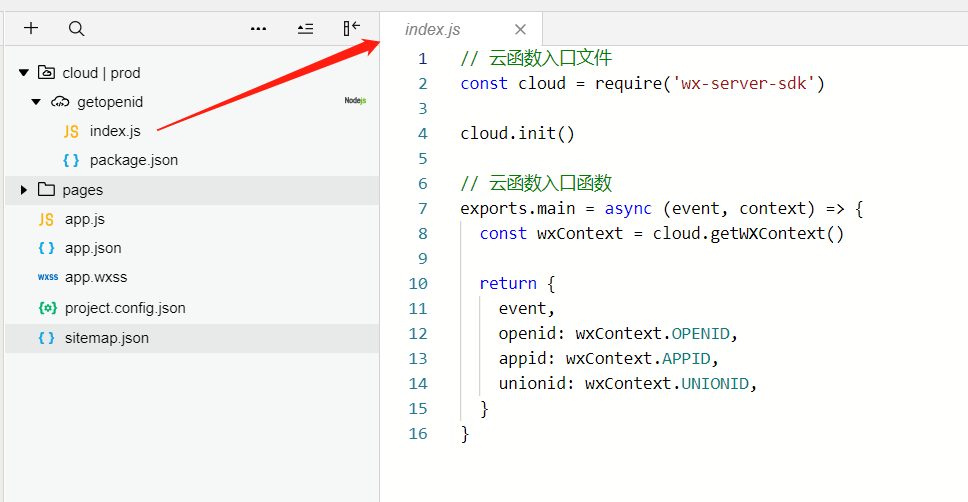Collapse the cloud | prod folder
The width and height of the screenshot is (968, 502).
tap(24, 72)
